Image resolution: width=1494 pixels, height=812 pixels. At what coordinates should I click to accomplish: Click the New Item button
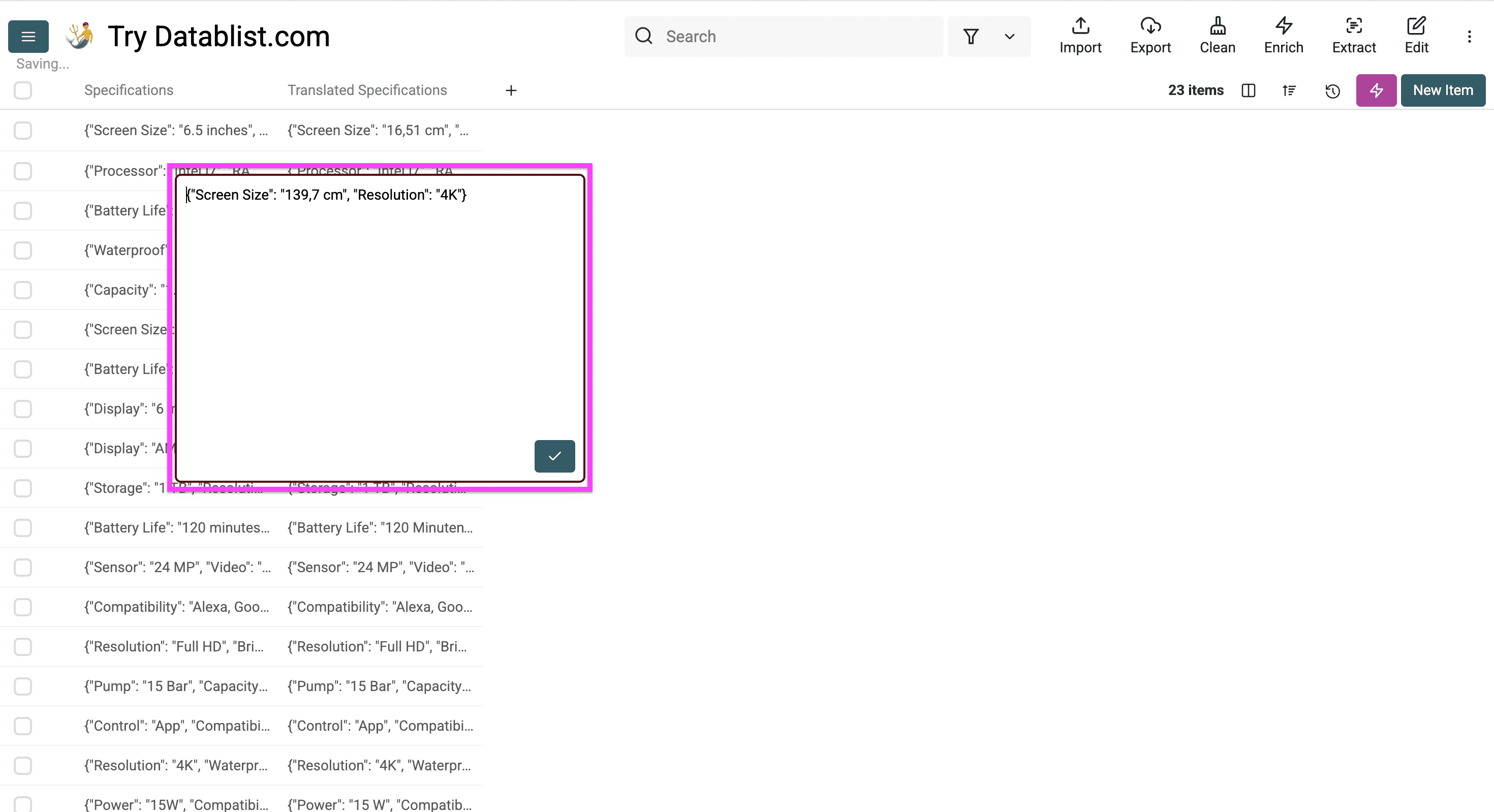(x=1442, y=90)
